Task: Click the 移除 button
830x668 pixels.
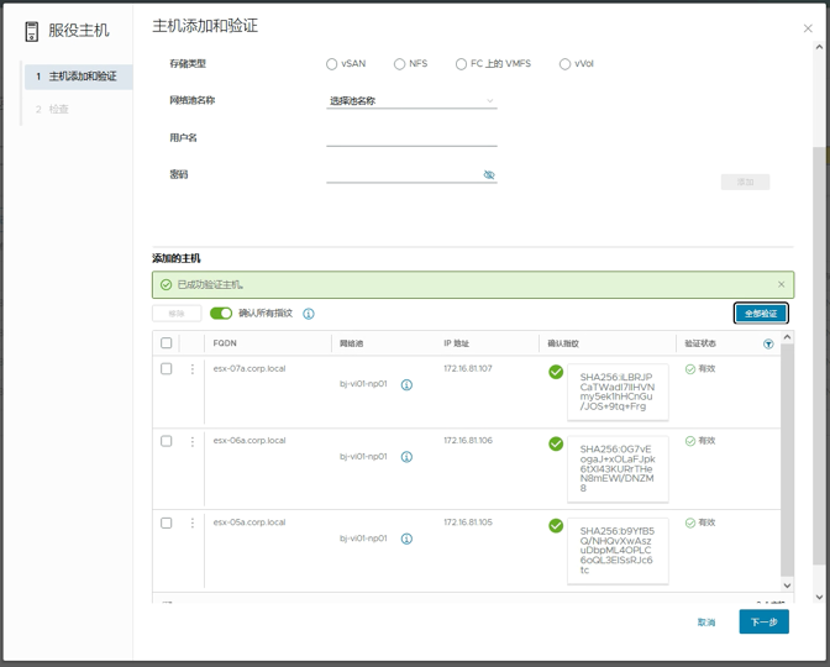Action: [176, 313]
